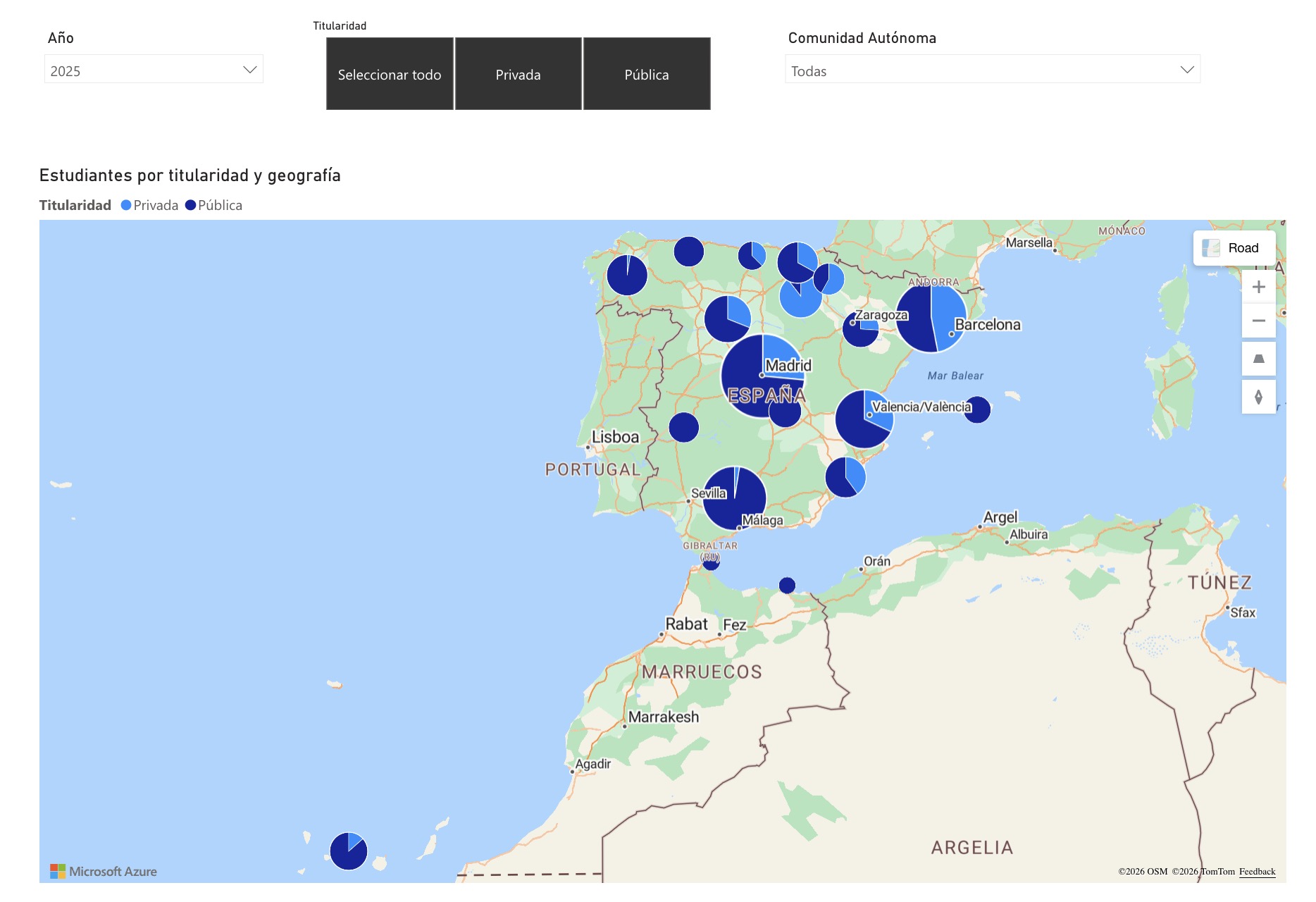Zoom out with the map minus button
The width and height of the screenshot is (1316, 902).
coord(1258,321)
